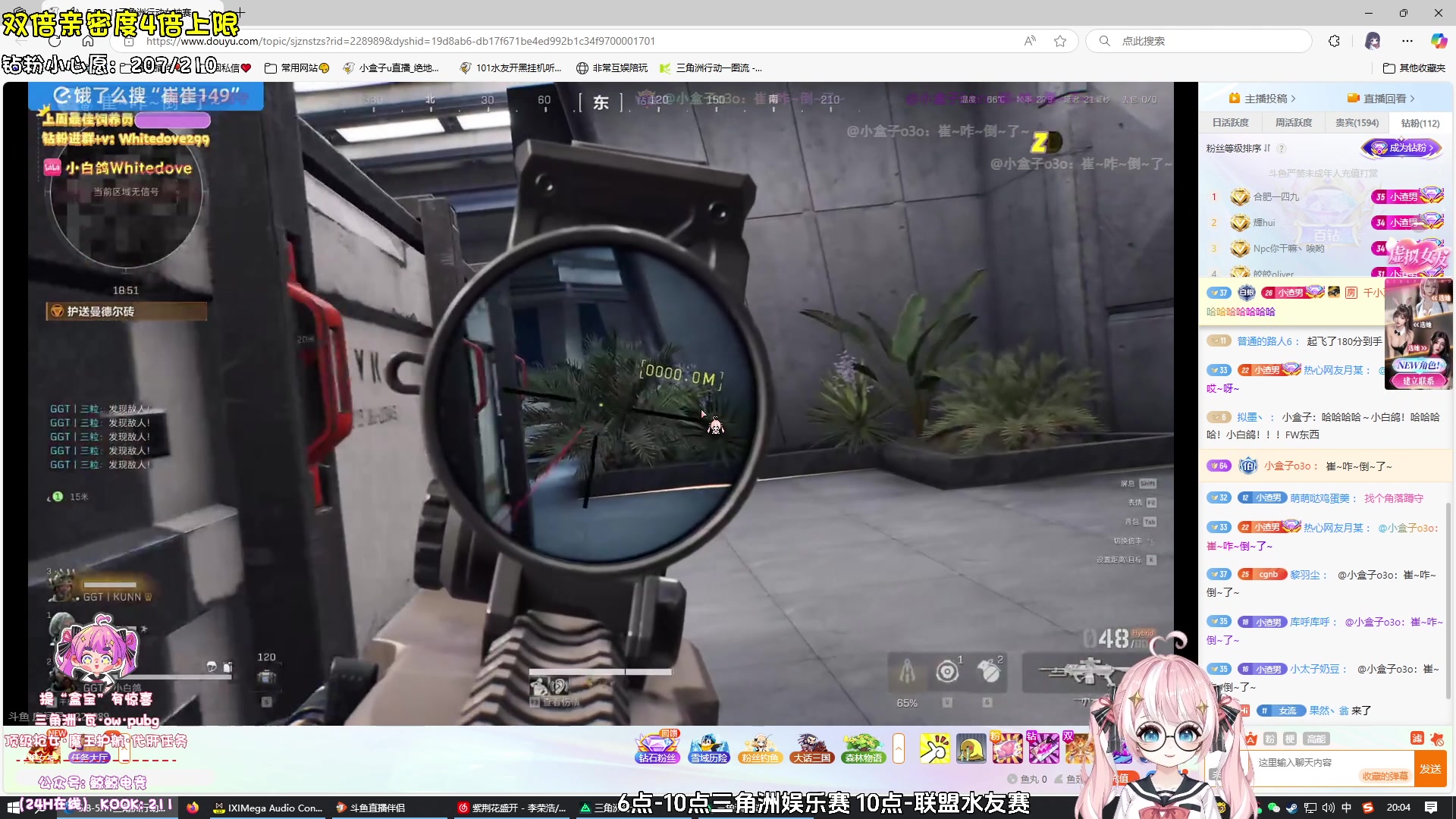1456x819 pixels.
Task: Switch to IXIMega Audio Console taskbar window
Action: pyautogui.click(x=268, y=808)
